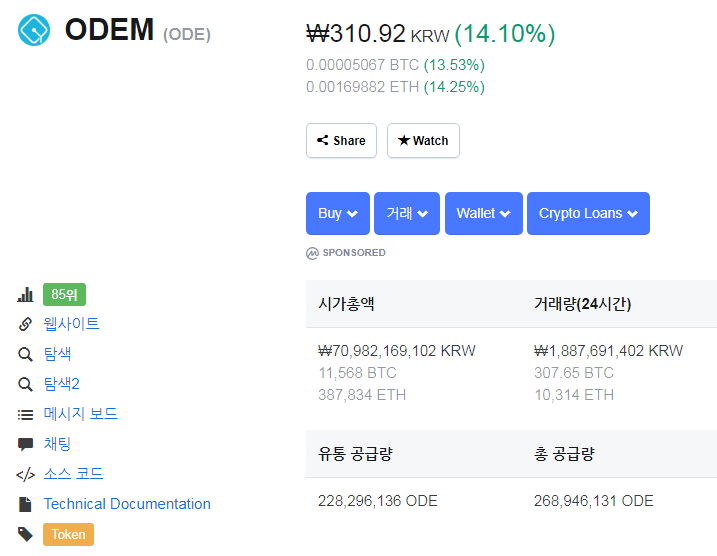This screenshot has width=717, height=556.
Task: Click the green 85위 rank badge
Action: [65, 295]
